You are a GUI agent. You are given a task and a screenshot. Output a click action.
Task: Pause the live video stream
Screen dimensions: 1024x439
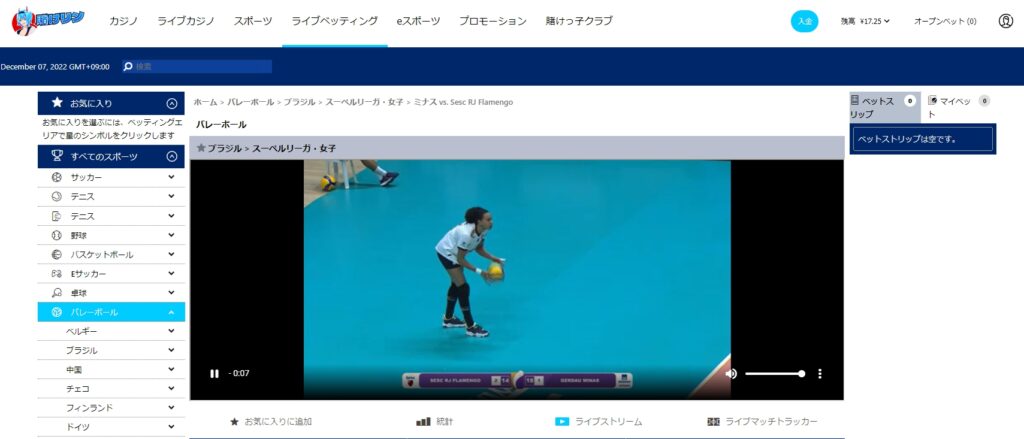coord(214,374)
